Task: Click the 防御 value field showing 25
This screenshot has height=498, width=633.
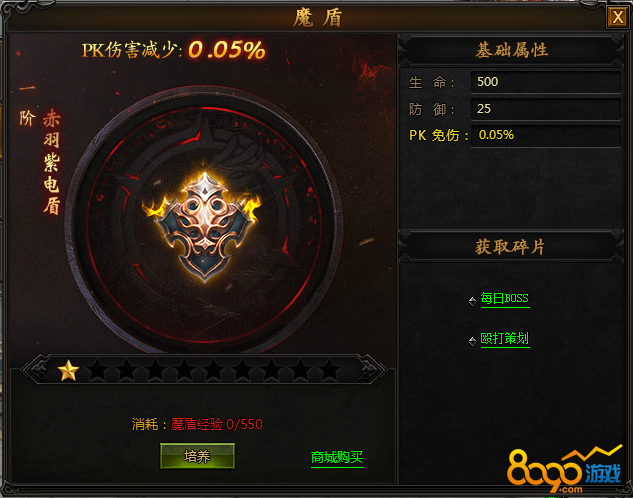Action: [x=546, y=109]
